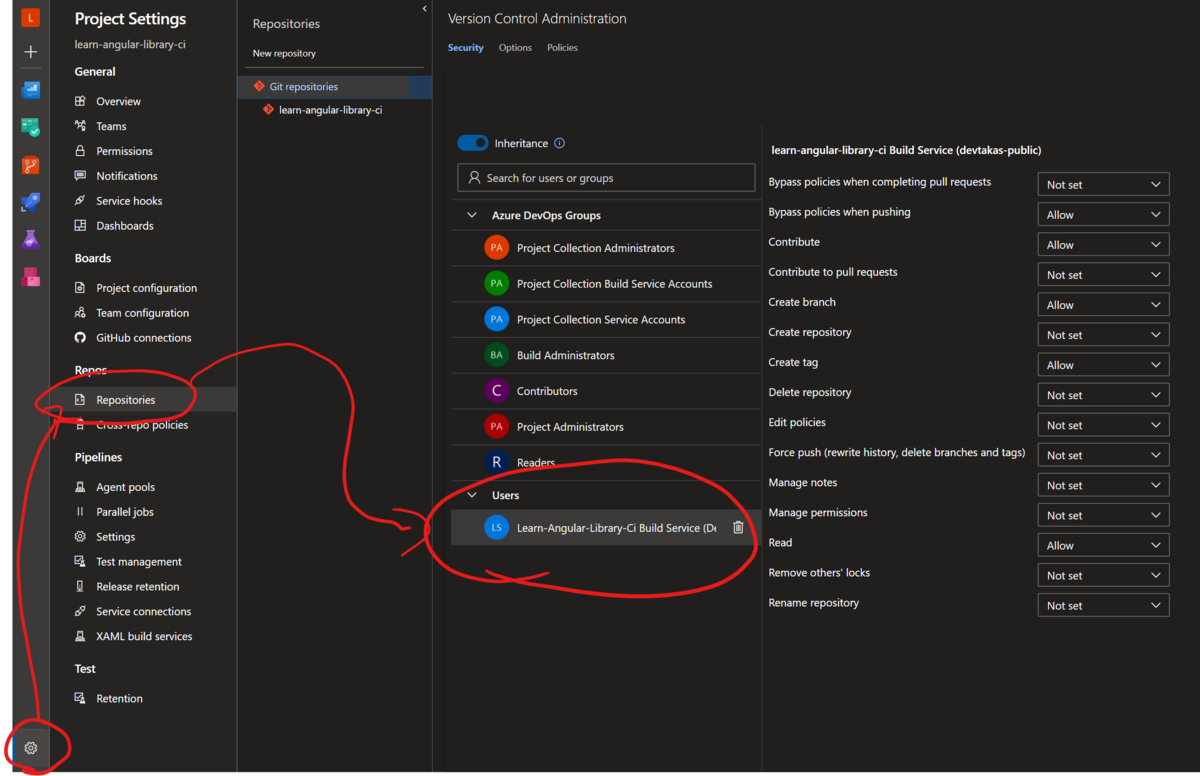
Task: Open Manage notes permission dropdown
Action: [x=1103, y=485]
